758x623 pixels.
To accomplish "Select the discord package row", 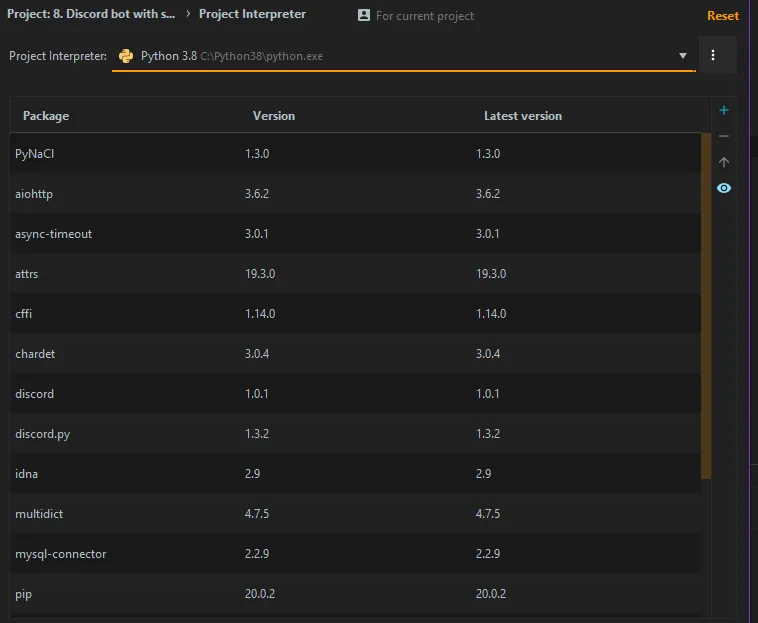I will point(355,394).
